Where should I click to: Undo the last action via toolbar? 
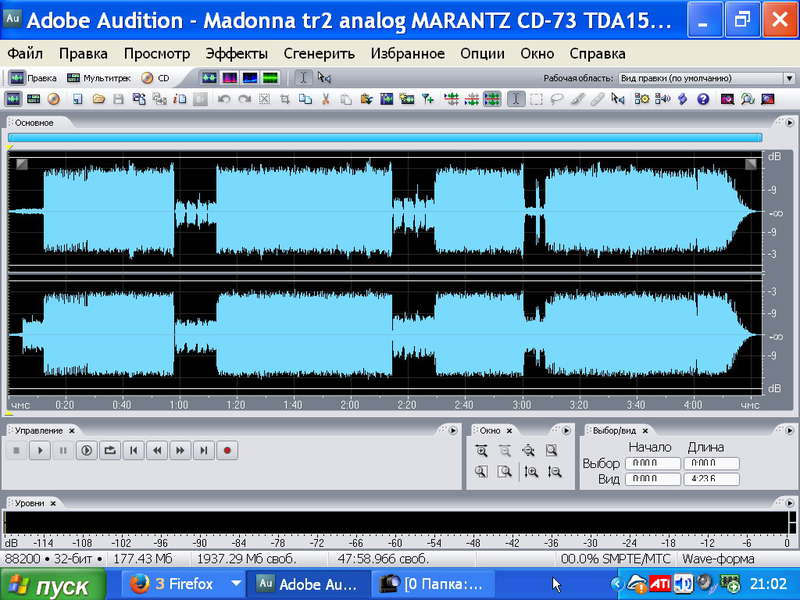(x=223, y=99)
